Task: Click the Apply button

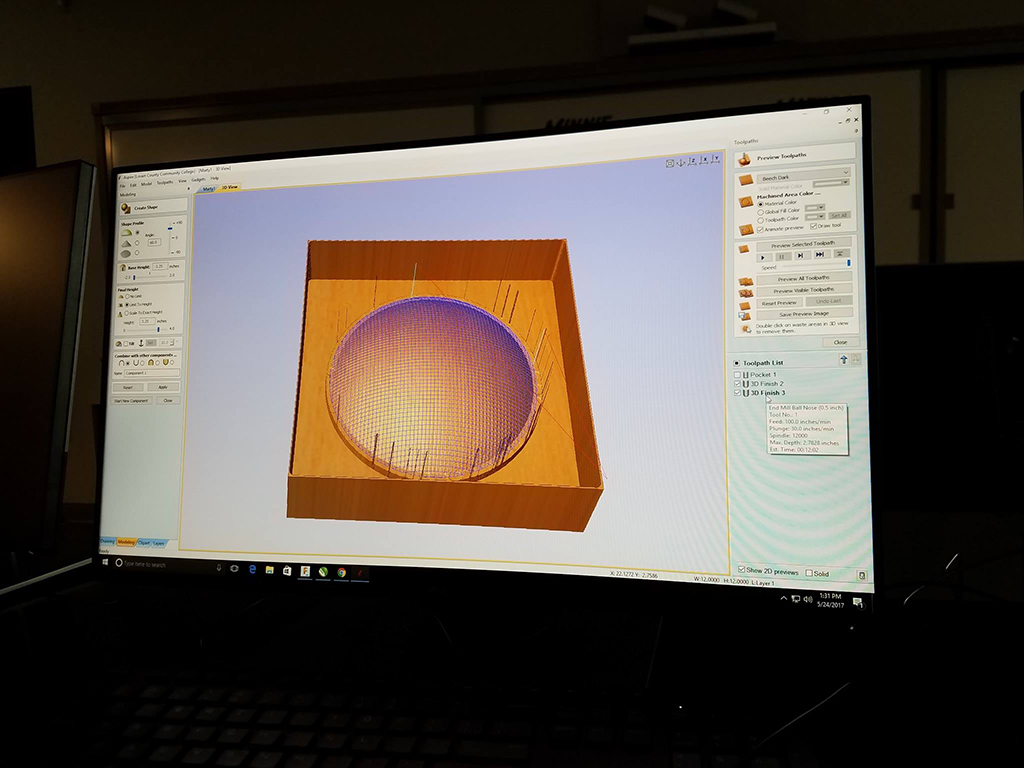Action: tap(163, 387)
